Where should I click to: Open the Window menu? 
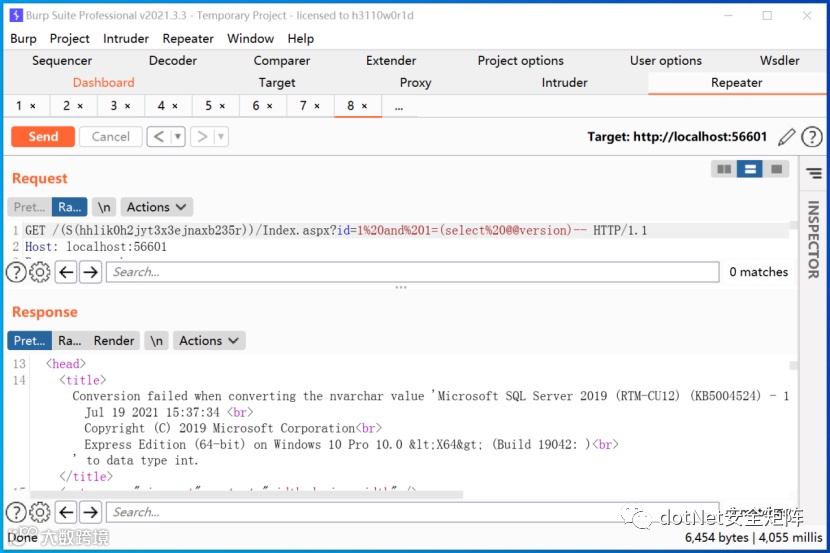coord(250,39)
